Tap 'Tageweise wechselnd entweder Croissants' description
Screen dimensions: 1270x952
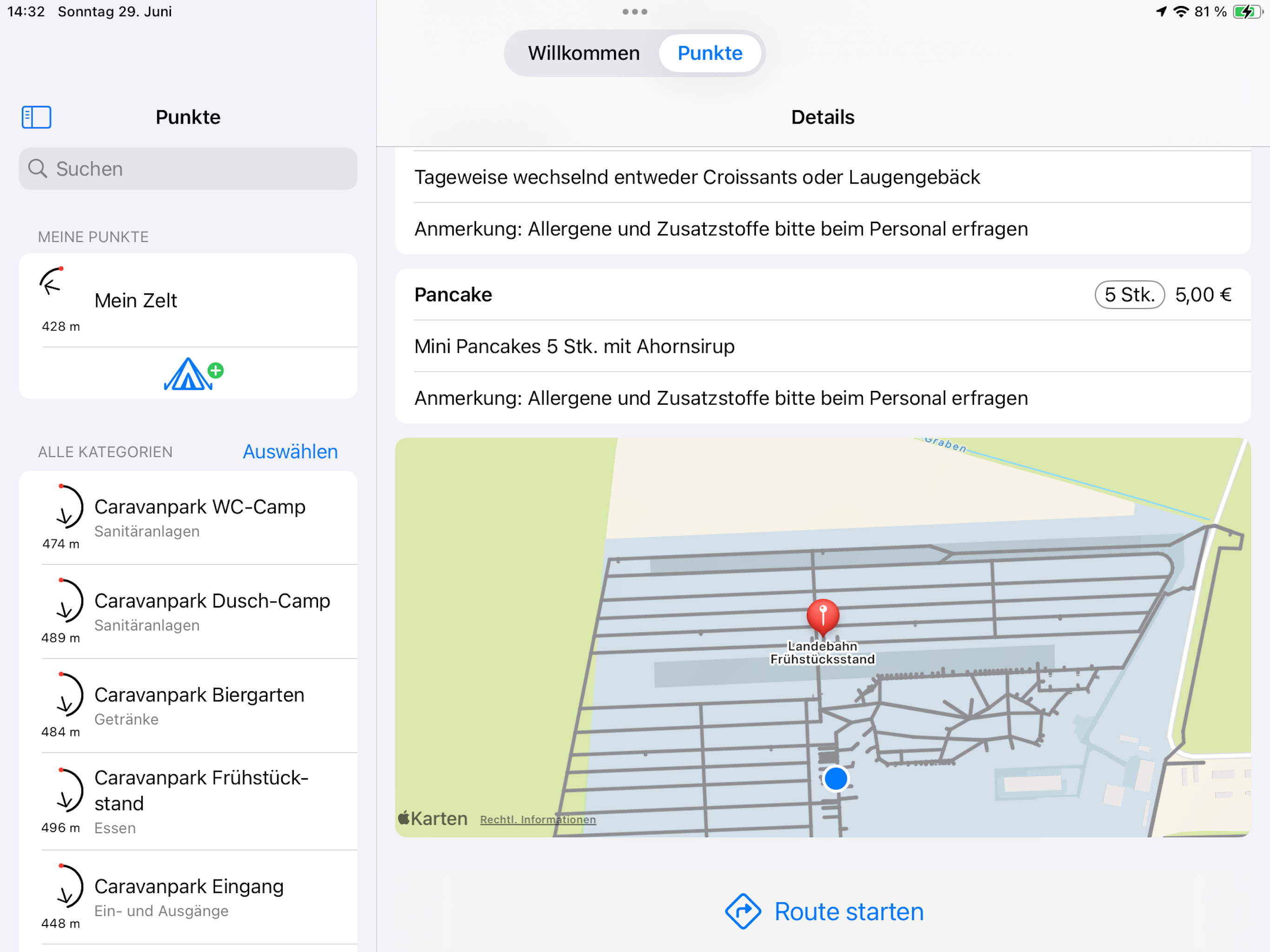pyautogui.click(x=697, y=177)
